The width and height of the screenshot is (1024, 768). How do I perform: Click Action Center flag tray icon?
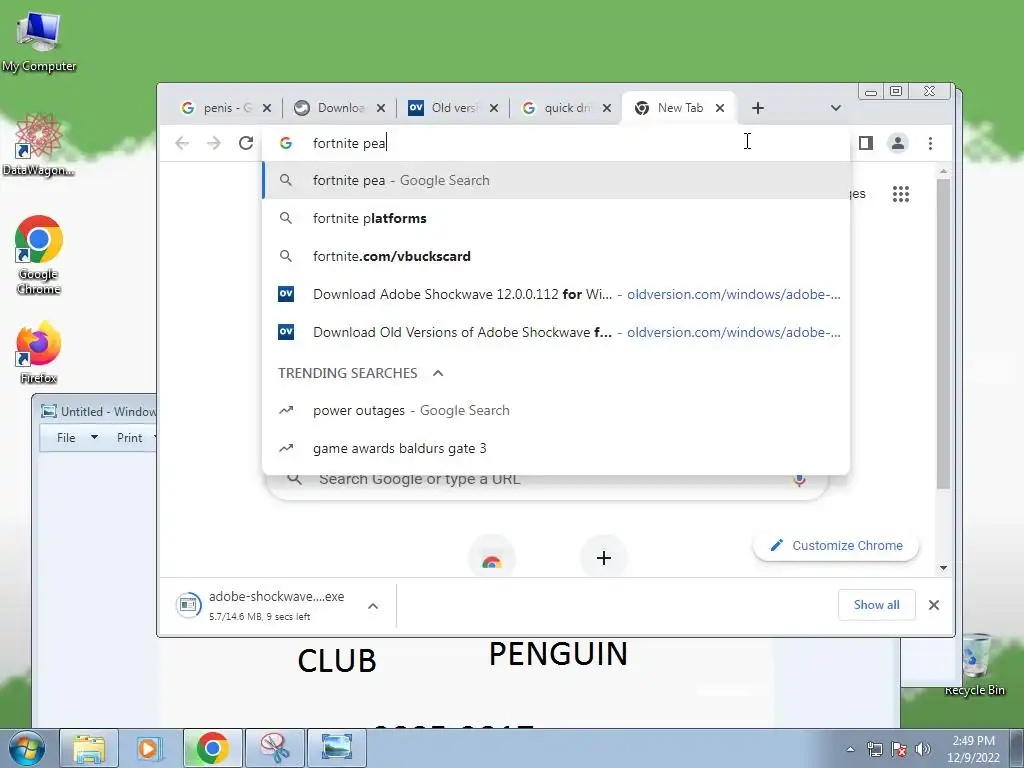(899, 749)
